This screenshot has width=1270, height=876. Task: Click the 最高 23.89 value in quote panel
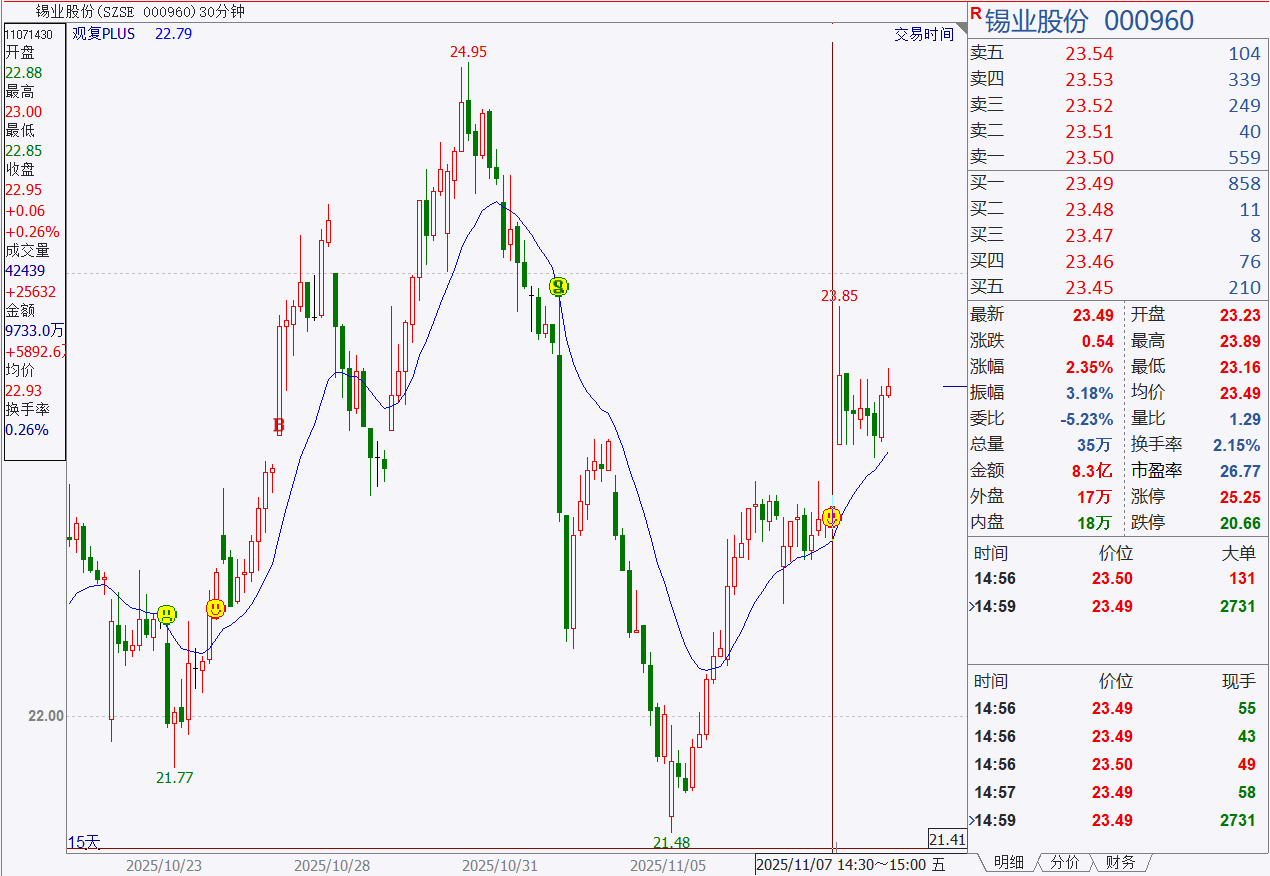pyautogui.click(x=1240, y=341)
